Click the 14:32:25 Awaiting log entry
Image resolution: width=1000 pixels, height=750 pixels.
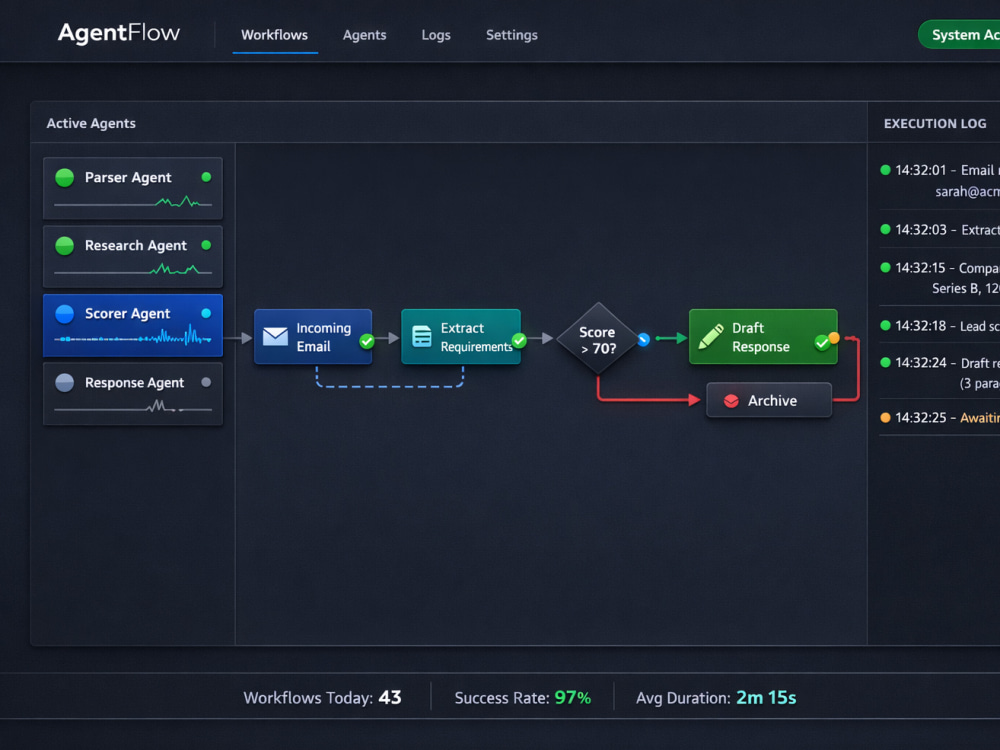tap(939, 418)
